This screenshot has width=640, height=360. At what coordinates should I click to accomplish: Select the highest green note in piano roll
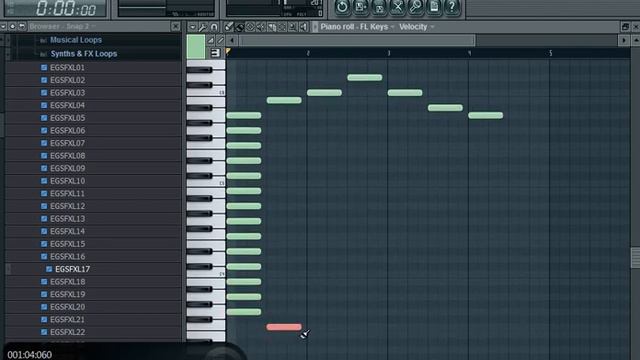365,78
